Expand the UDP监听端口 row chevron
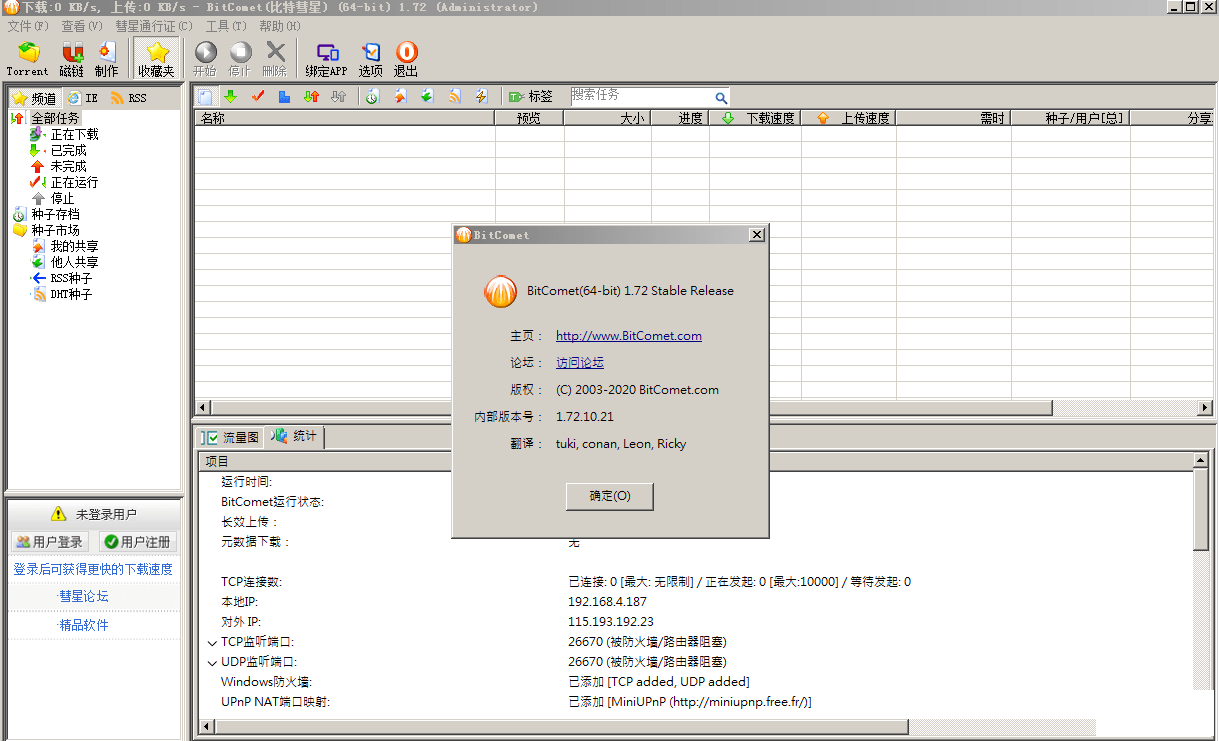Image resolution: width=1219 pixels, height=741 pixels. coord(212,662)
